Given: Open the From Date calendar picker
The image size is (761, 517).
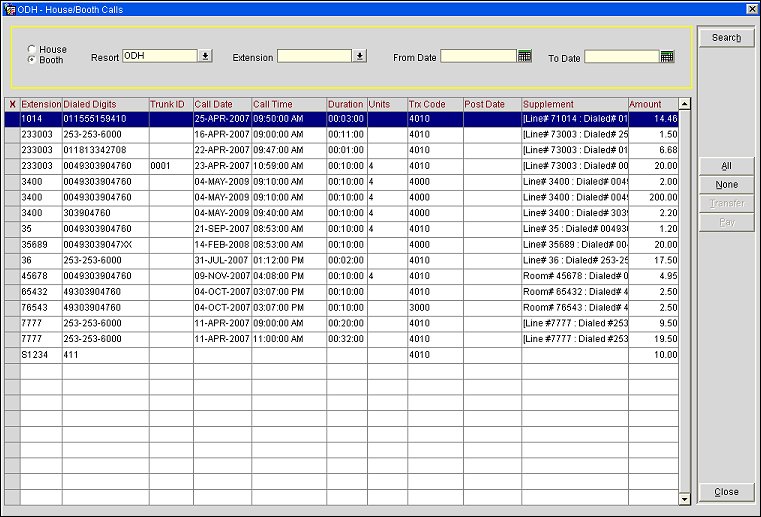Looking at the screenshot, I should (524, 57).
